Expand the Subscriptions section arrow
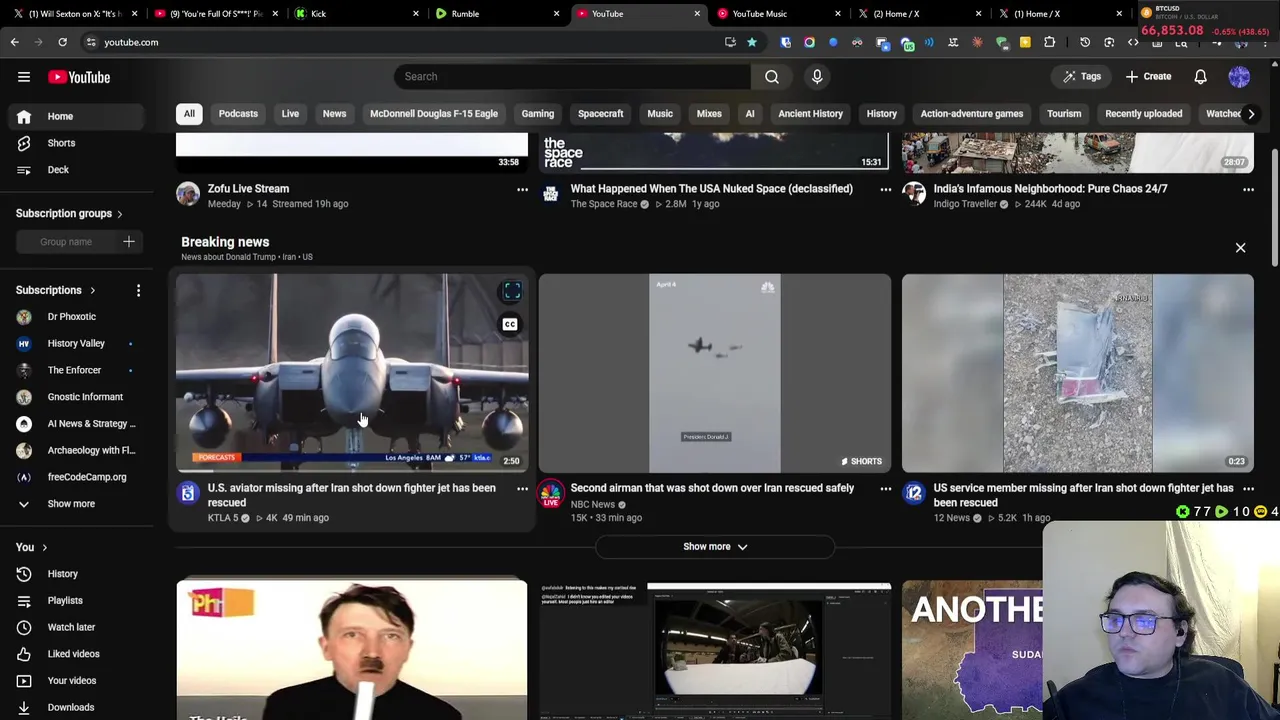1280x720 pixels. (92, 291)
